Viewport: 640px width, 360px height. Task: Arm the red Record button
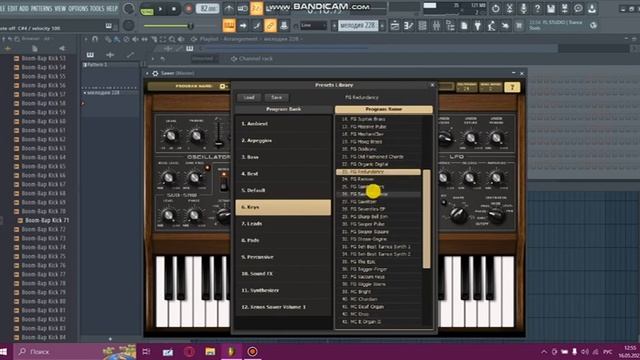pyautogui.click(x=189, y=9)
